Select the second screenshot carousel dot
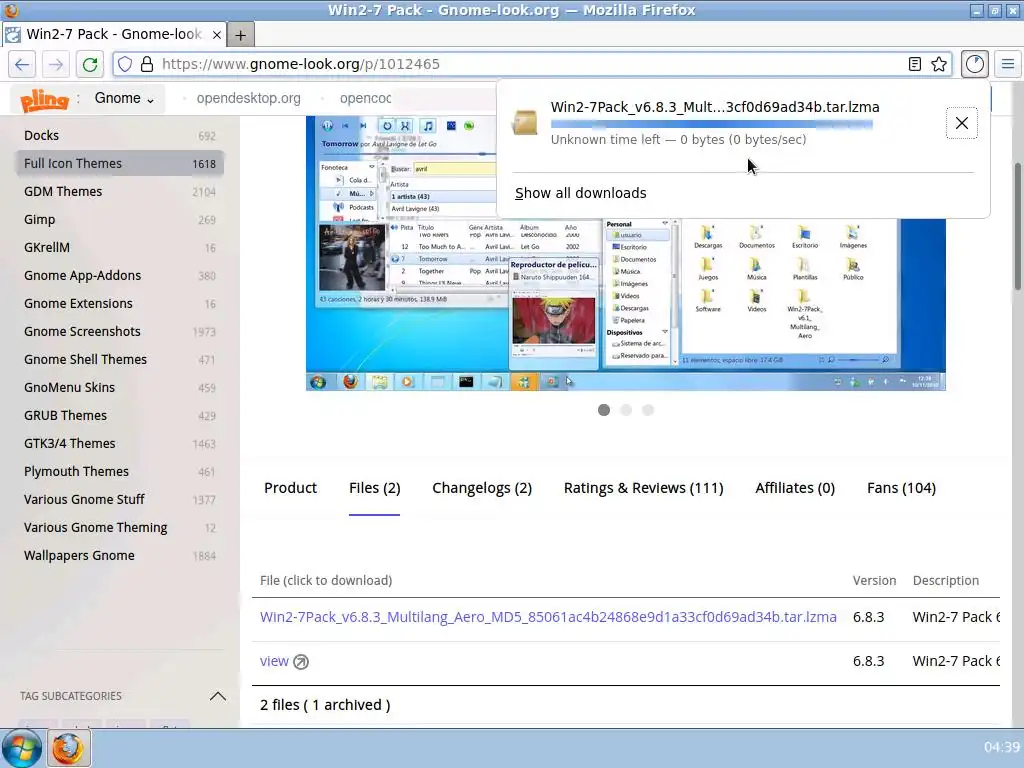 [626, 410]
